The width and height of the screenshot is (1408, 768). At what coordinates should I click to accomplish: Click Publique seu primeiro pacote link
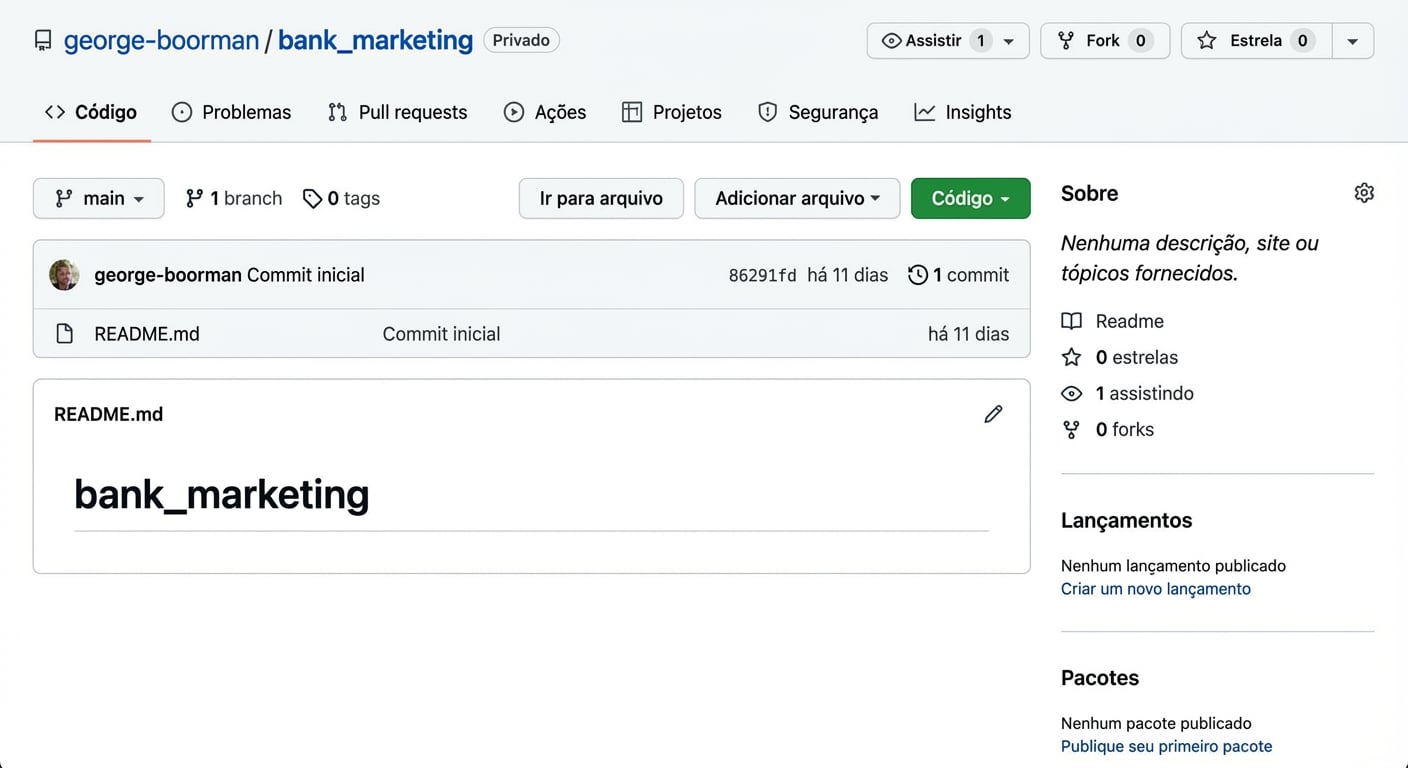coord(1167,746)
